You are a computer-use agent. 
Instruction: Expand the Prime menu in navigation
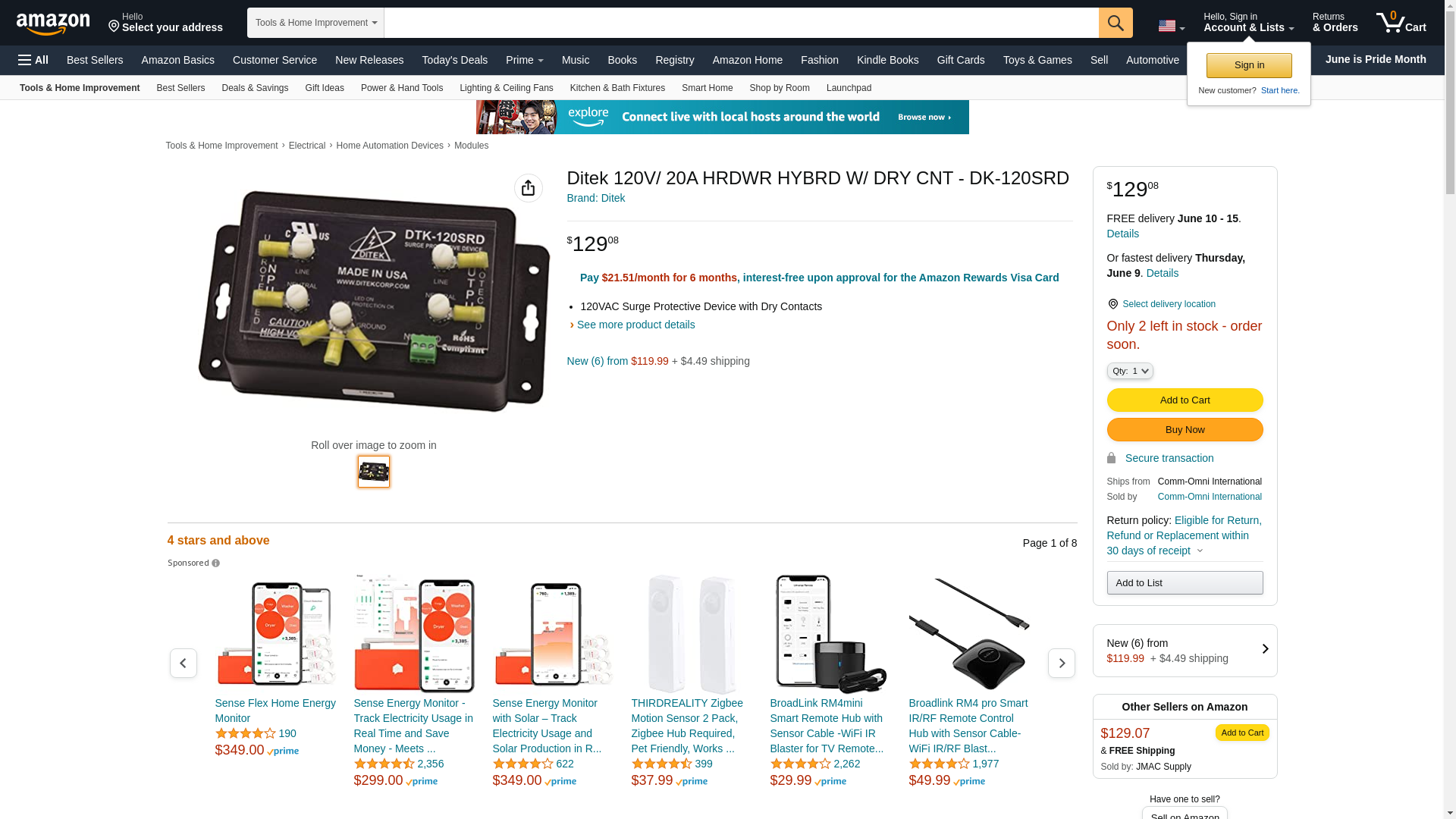click(x=525, y=60)
